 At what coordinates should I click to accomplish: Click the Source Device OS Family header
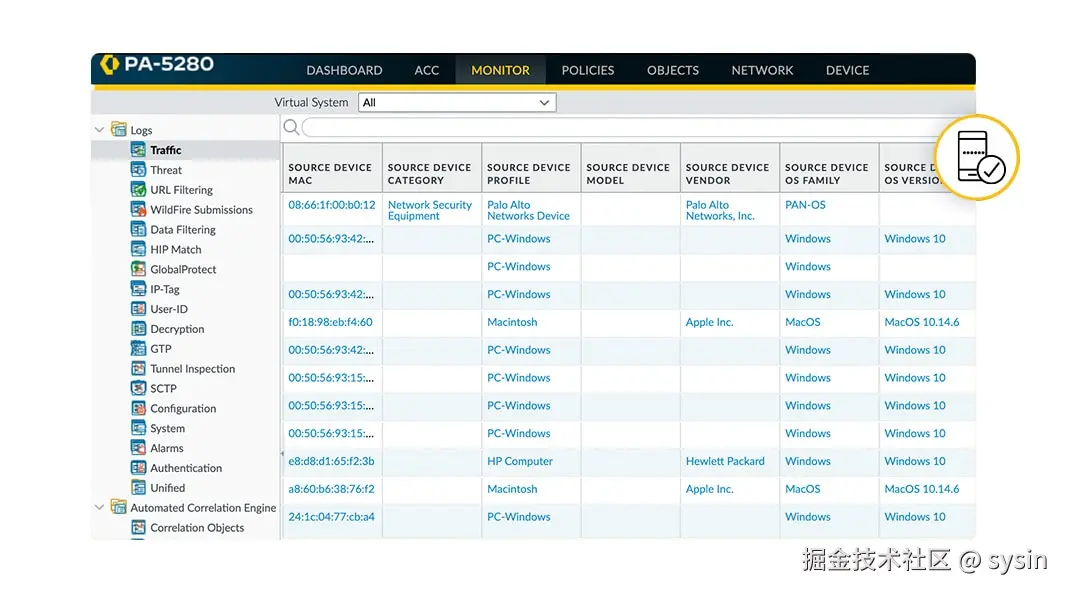[828, 167]
